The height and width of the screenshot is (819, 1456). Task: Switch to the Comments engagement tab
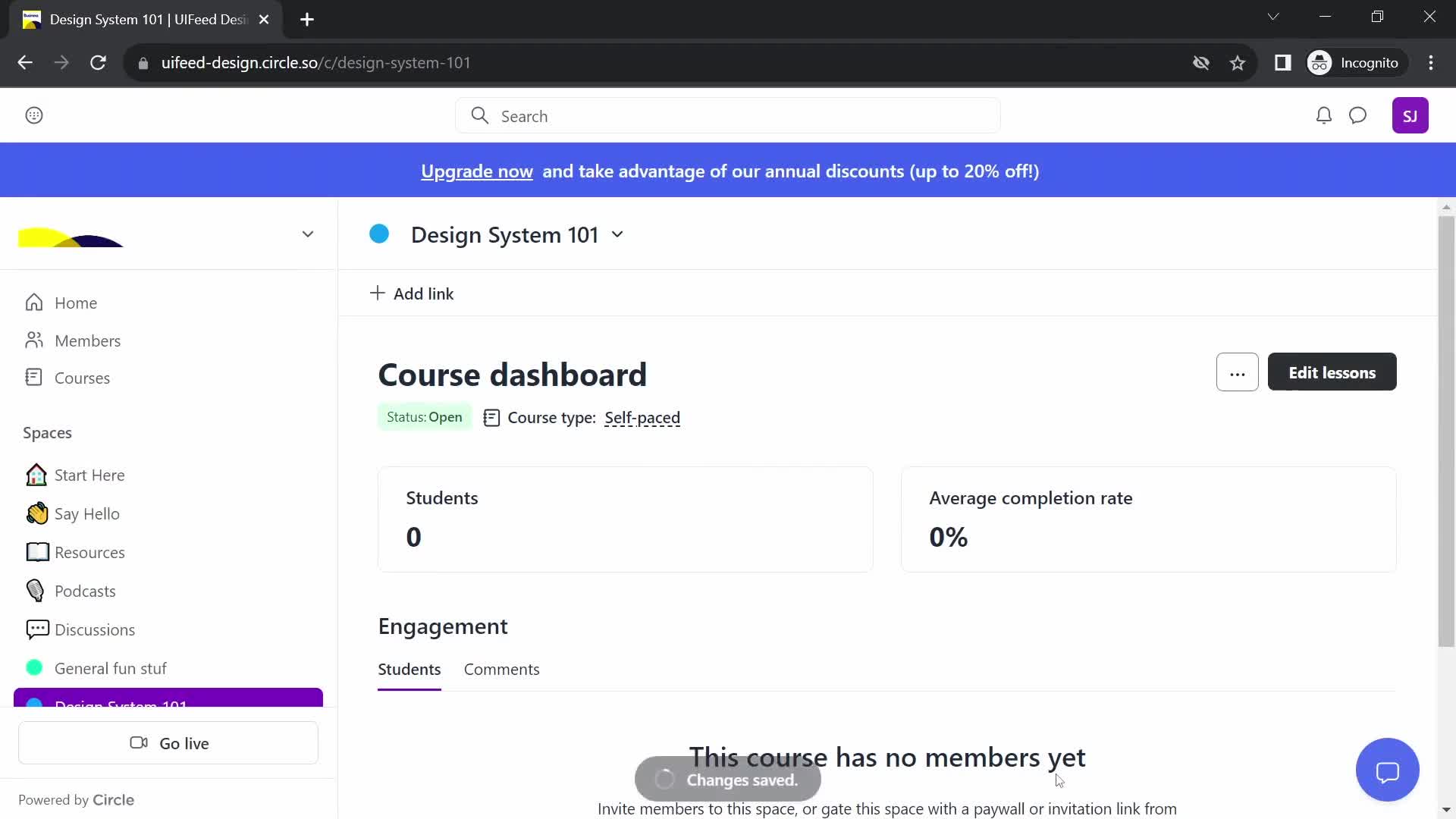click(x=502, y=668)
